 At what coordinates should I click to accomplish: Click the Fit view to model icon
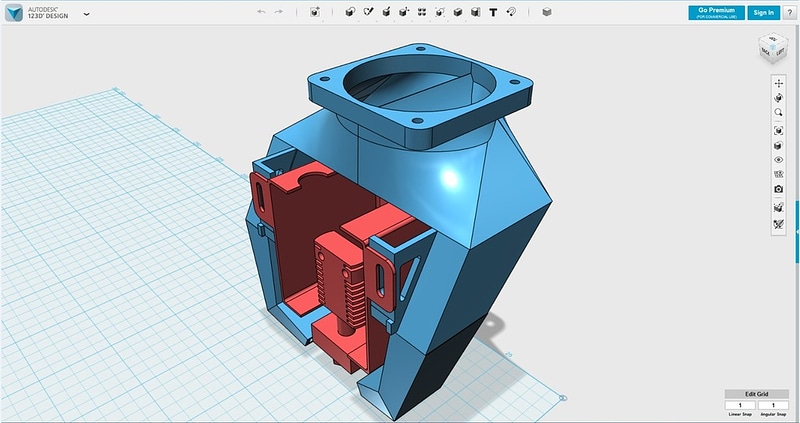pyautogui.click(x=779, y=131)
